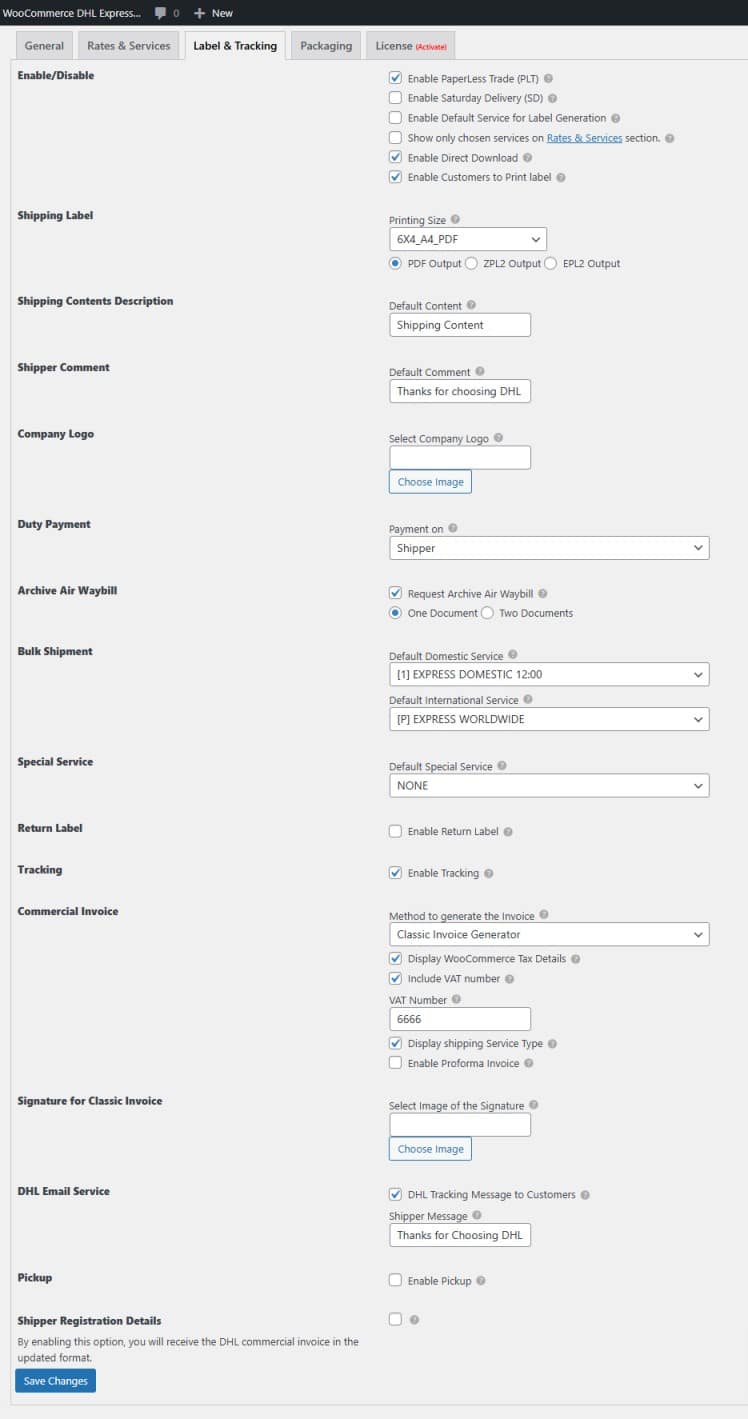Image resolution: width=748 pixels, height=1419 pixels.
Task: Follow the Rates & Services link
Action: (x=584, y=138)
